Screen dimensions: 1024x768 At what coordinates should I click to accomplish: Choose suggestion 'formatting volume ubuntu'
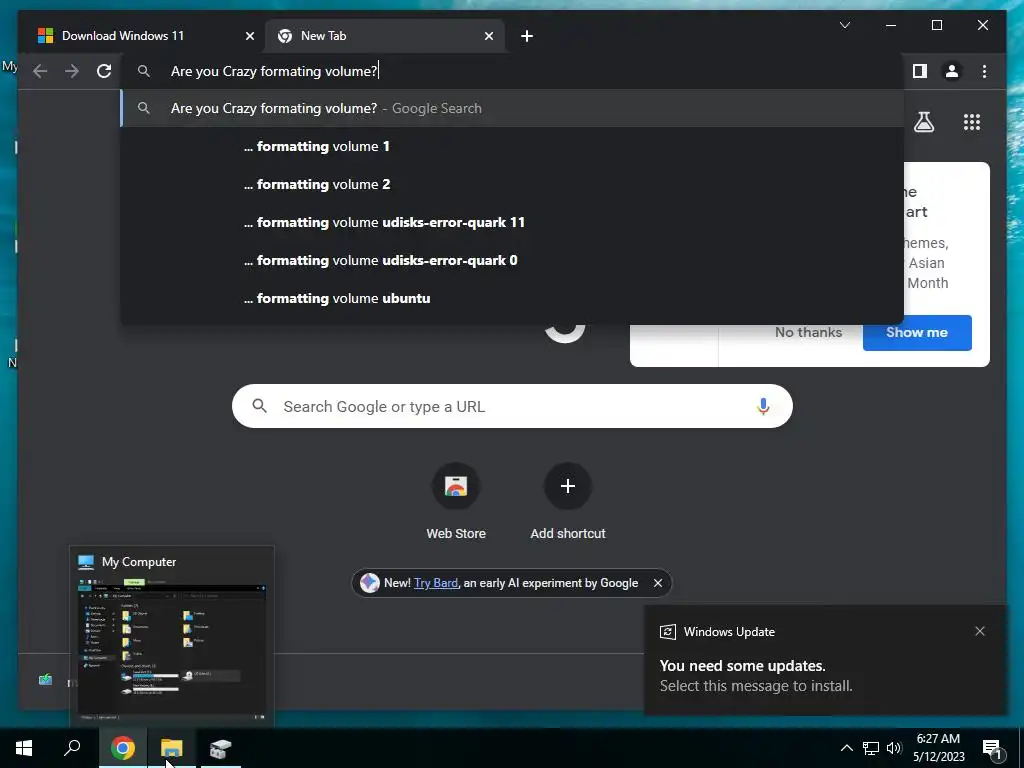click(x=512, y=298)
